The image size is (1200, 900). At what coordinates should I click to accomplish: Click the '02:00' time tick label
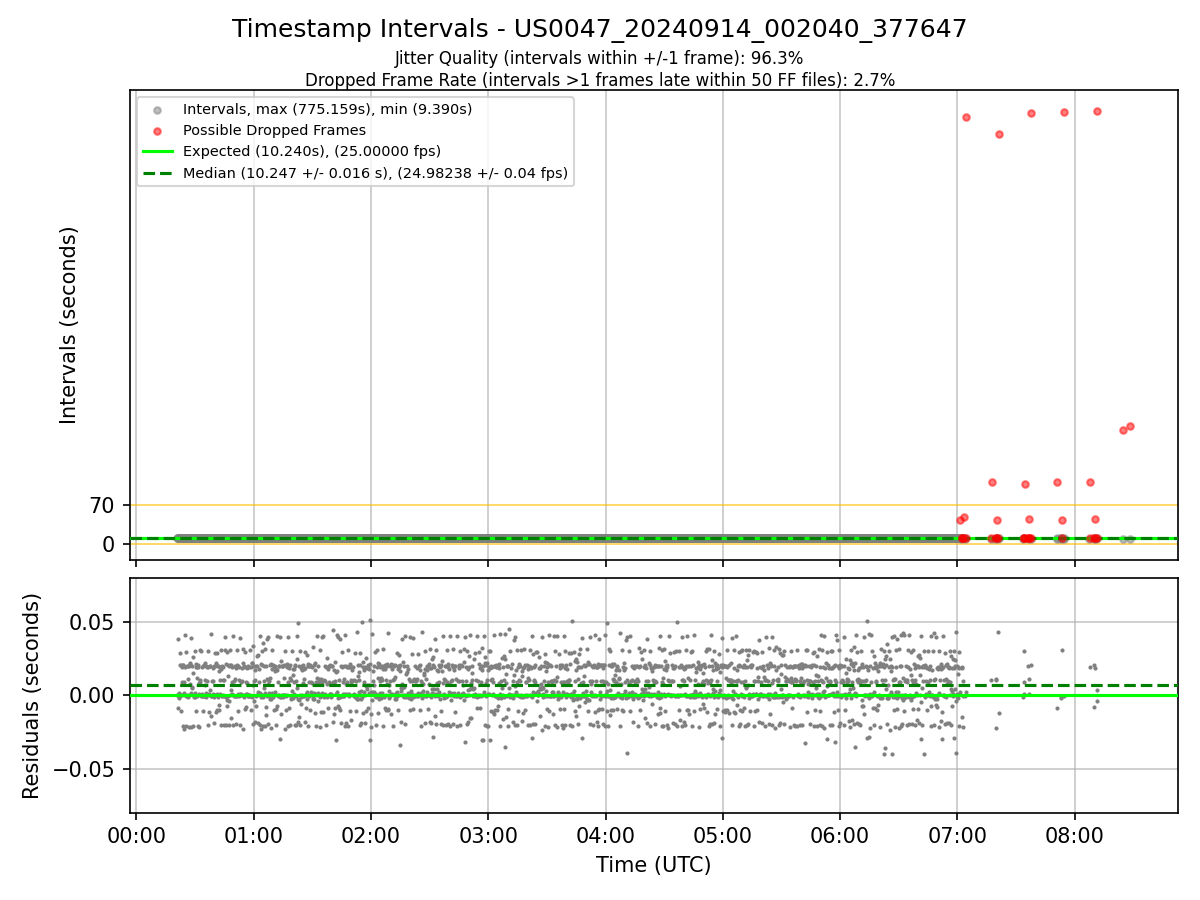coord(371,834)
